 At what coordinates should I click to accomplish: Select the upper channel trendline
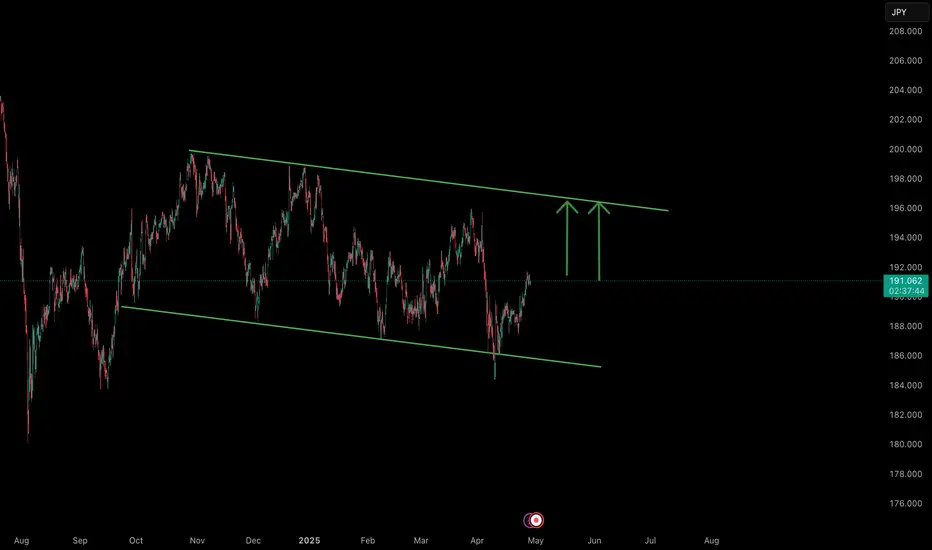click(x=428, y=180)
